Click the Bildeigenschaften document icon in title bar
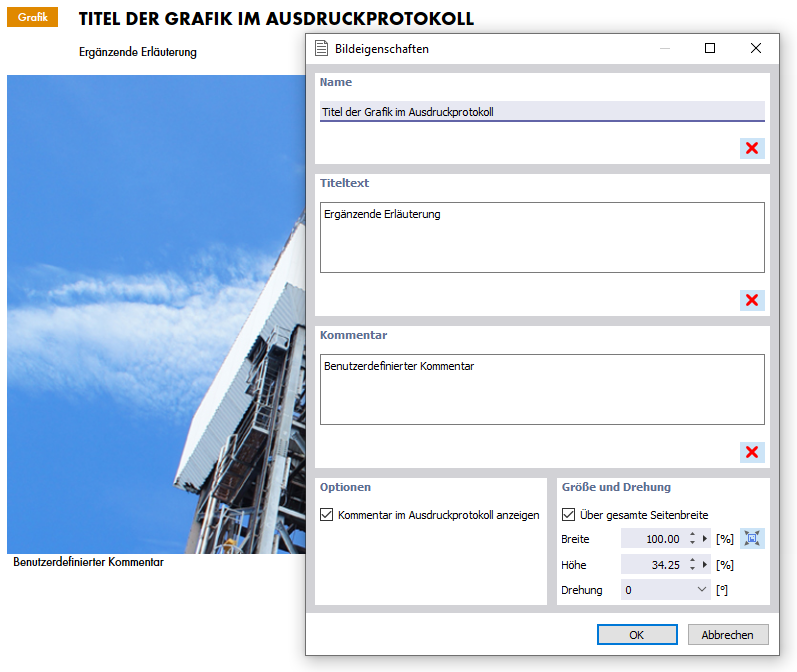The image size is (797, 672). click(x=321, y=48)
